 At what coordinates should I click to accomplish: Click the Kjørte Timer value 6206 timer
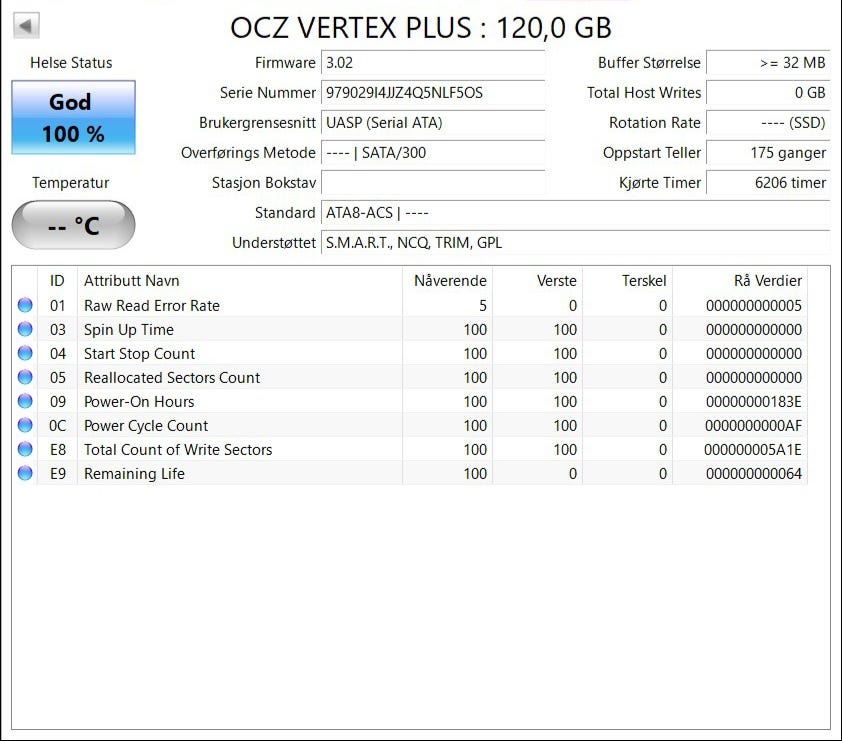768,183
